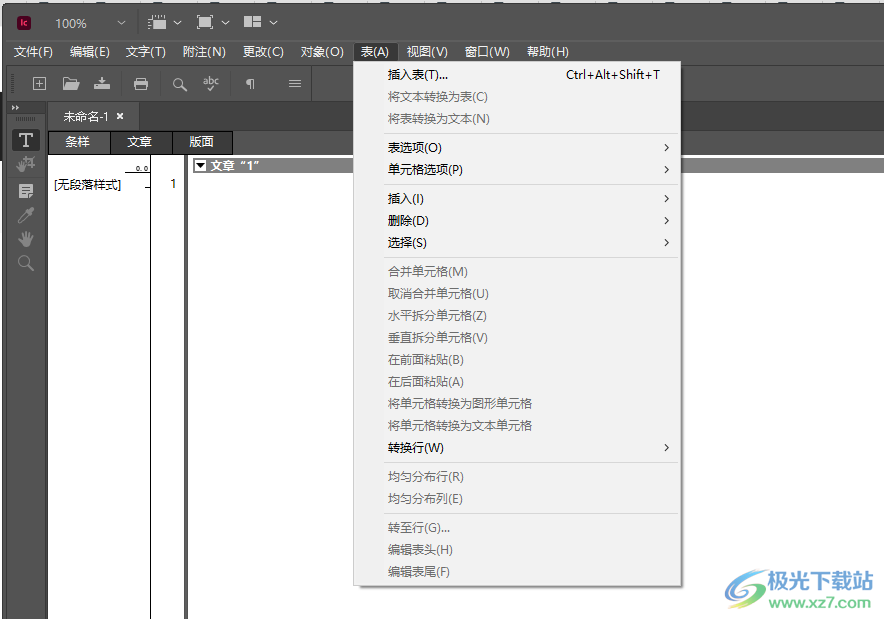
Task: Select the Position tool below Type tool
Action: point(26,165)
